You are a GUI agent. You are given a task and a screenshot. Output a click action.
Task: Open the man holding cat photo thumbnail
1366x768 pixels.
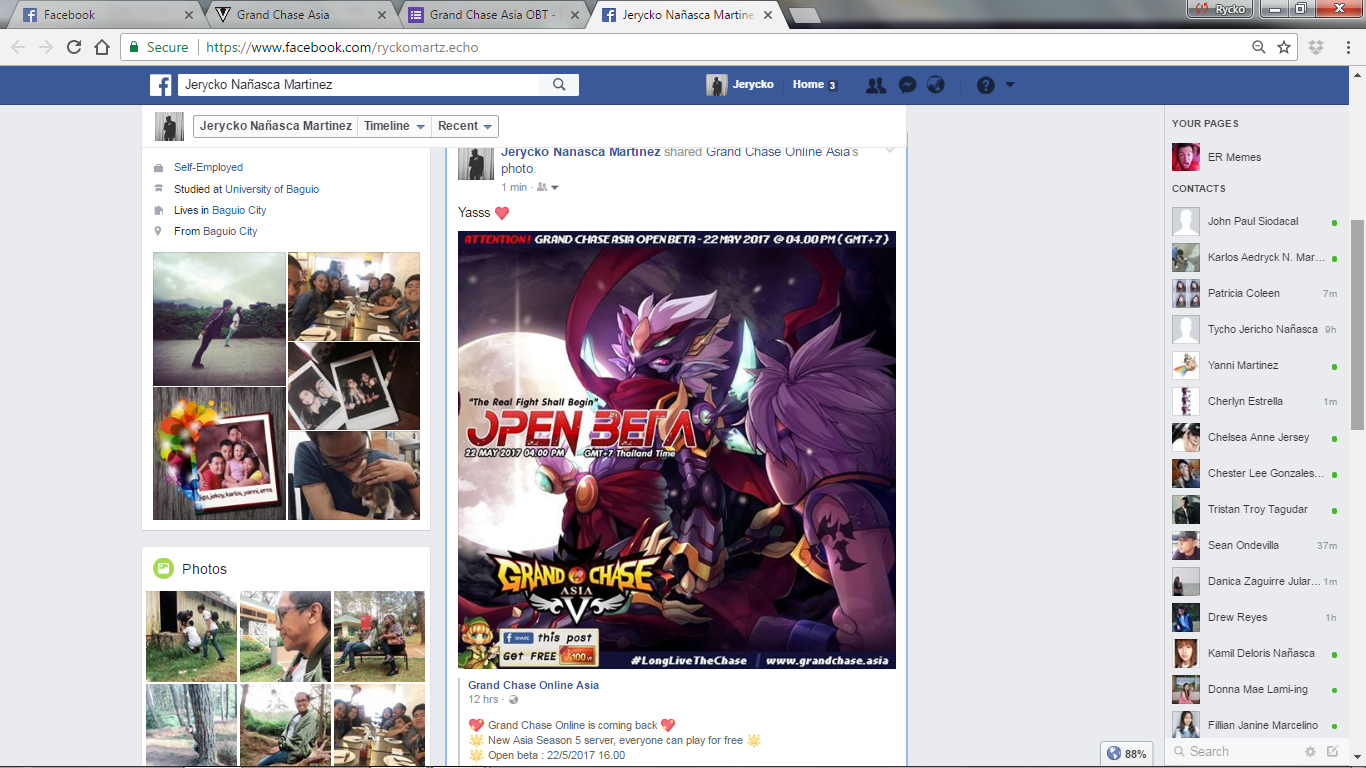[x=354, y=475]
